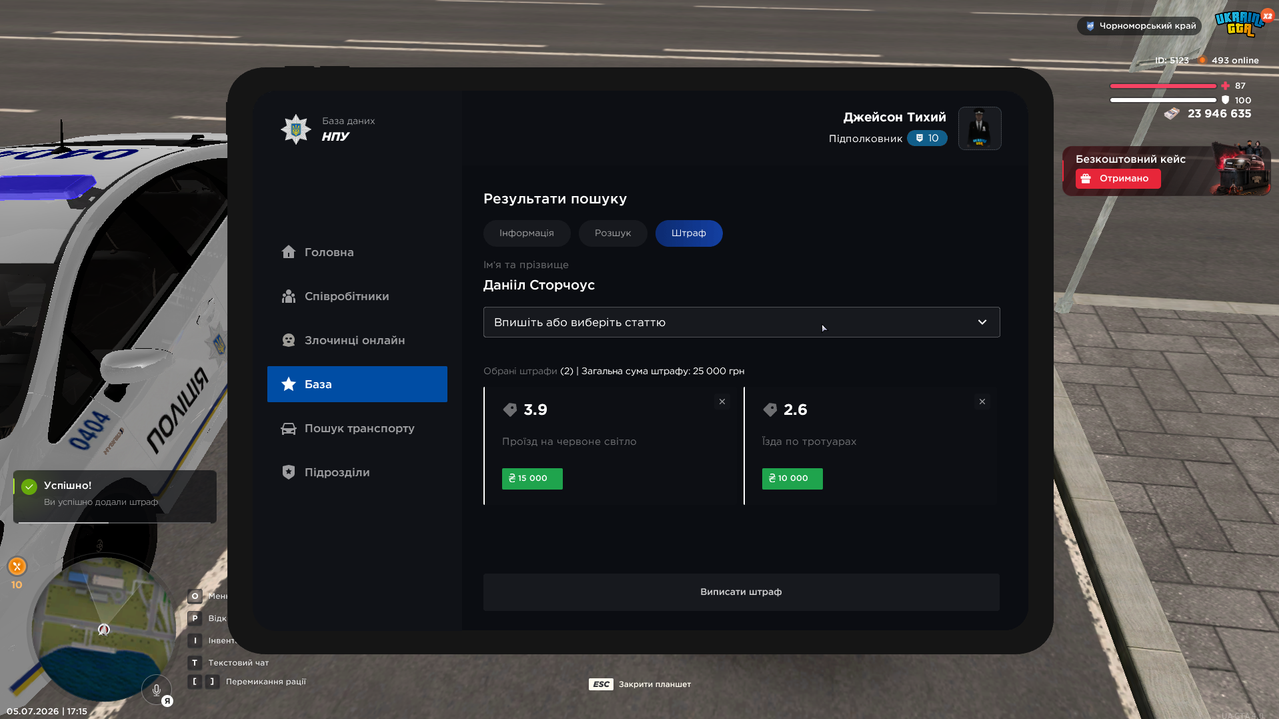Image resolution: width=1279 pixels, height=719 pixels.
Task: Click the tag icon beside 2.6
Action: click(x=770, y=410)
